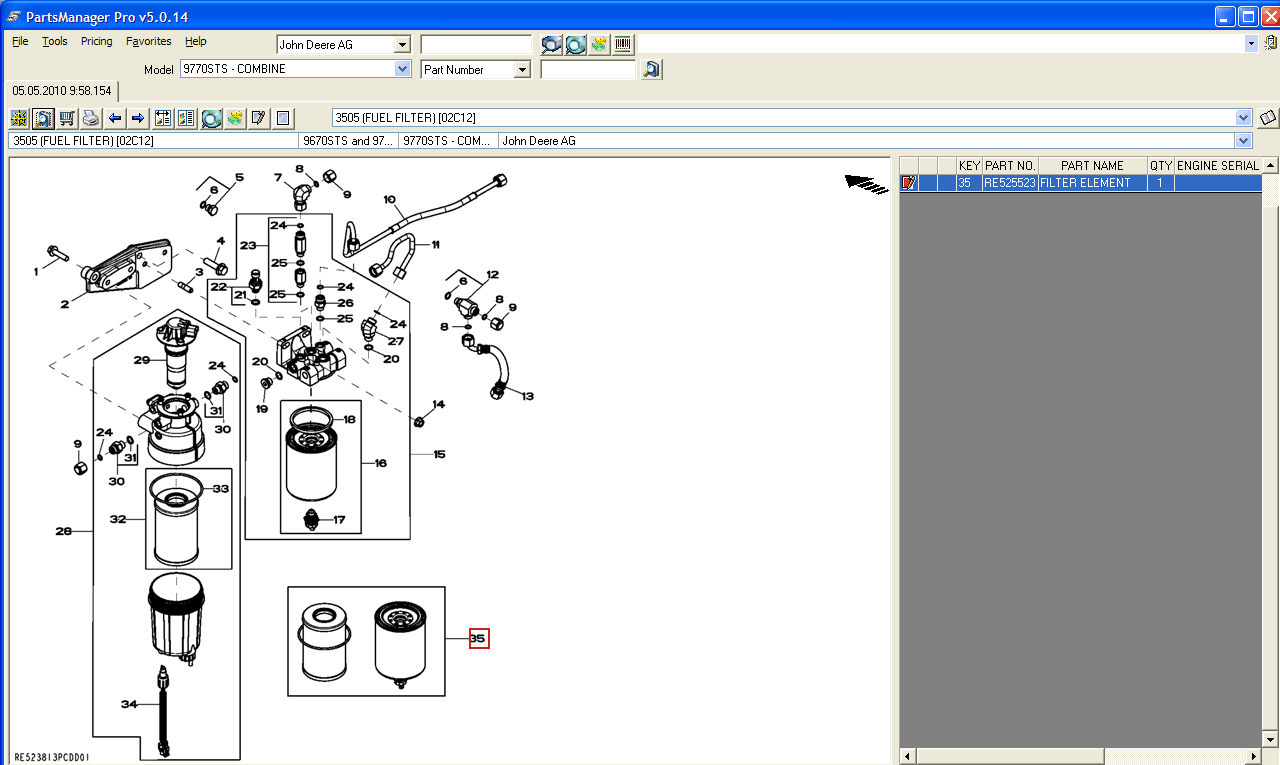Screen dimensions: 1280x765
Task: Open the File menu
Action: coord(20,41)
